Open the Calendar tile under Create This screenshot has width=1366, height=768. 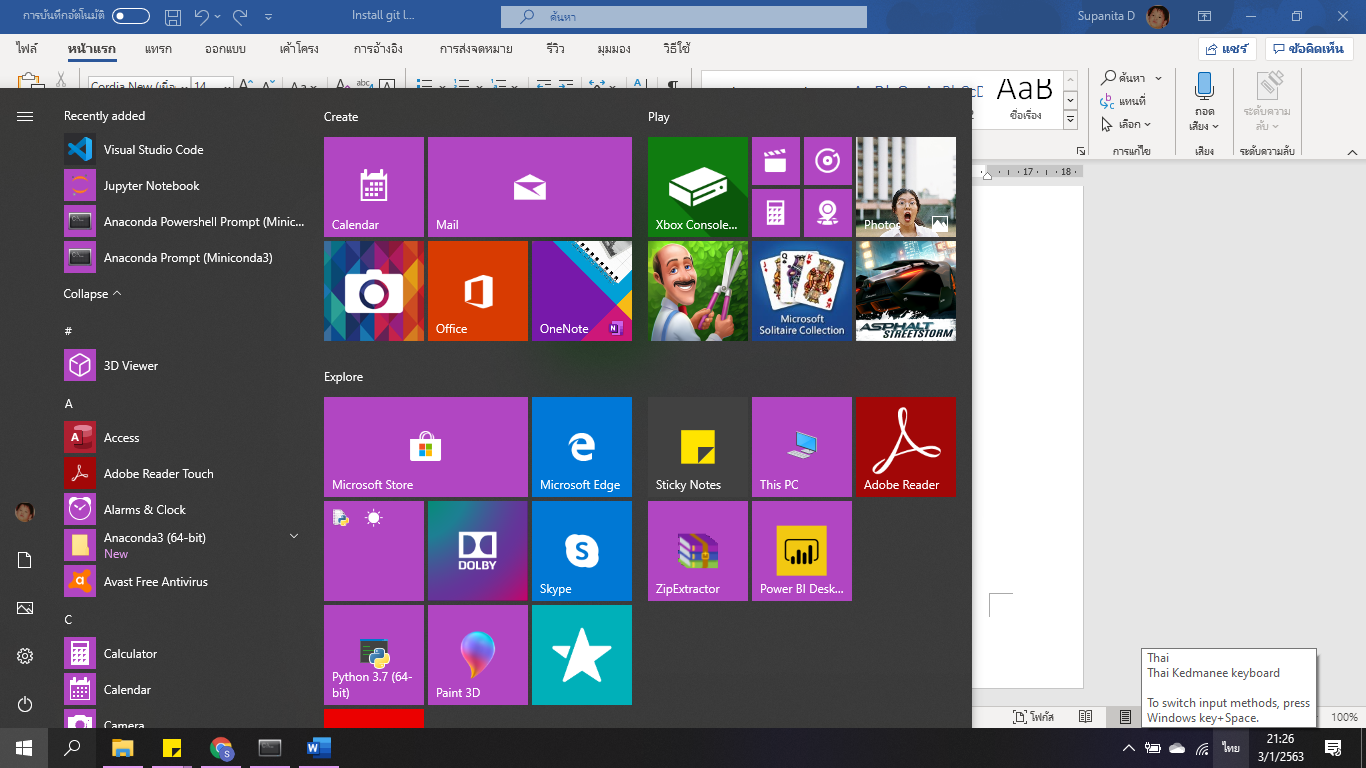[374, 187]
